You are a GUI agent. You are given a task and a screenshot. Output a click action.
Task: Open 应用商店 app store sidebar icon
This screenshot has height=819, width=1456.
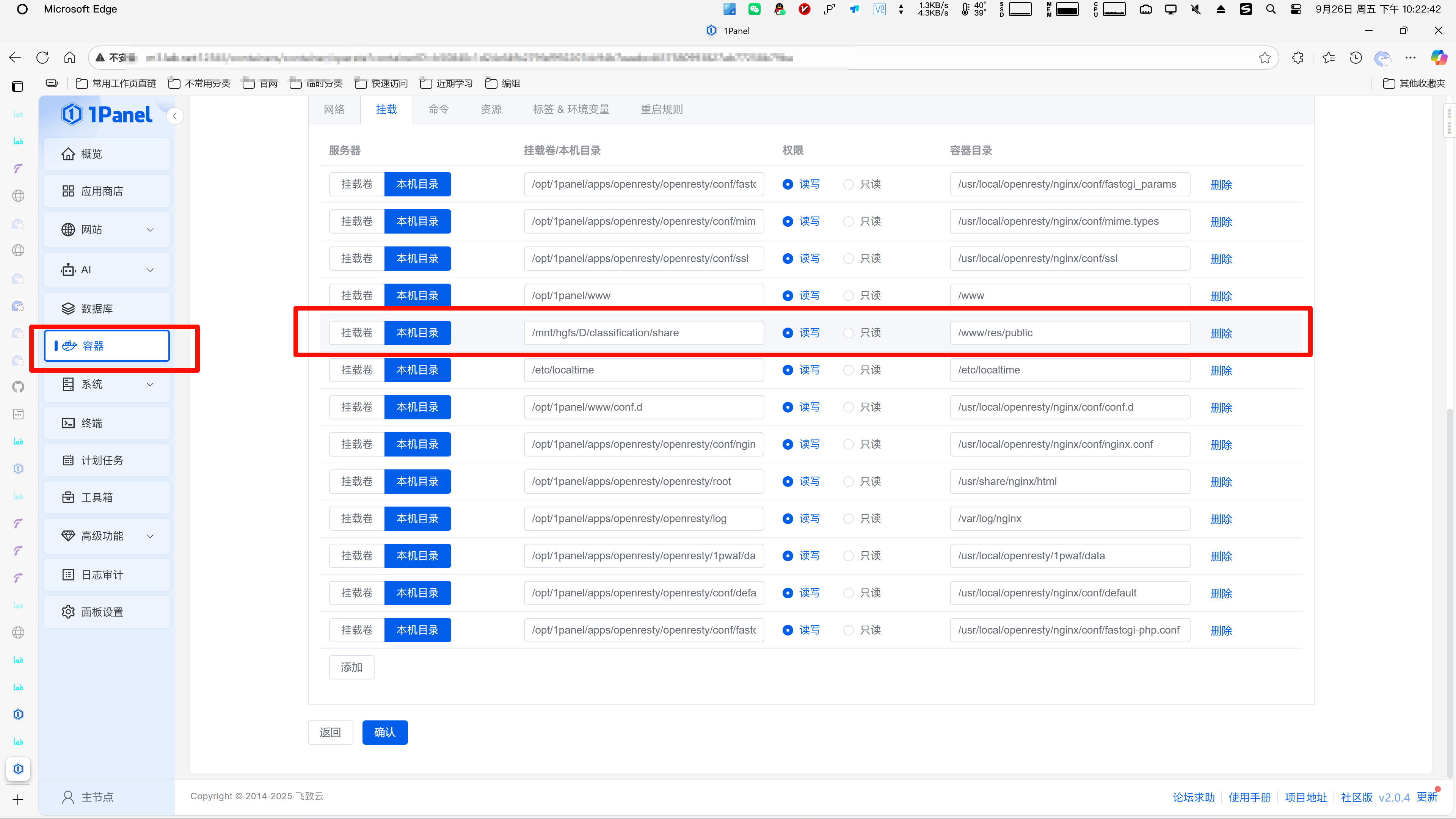click(x=68, y=191)
